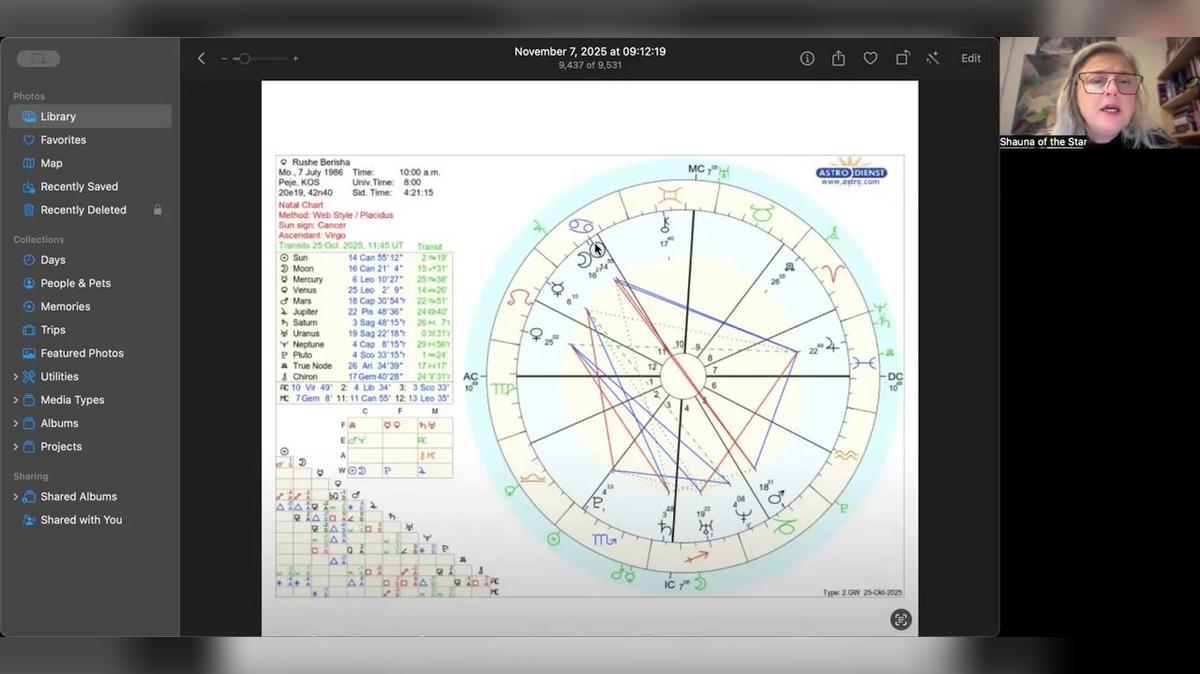Expand the Shared Albums group
This screenshot has width=1200, height=674.
(x=15, y=497)
